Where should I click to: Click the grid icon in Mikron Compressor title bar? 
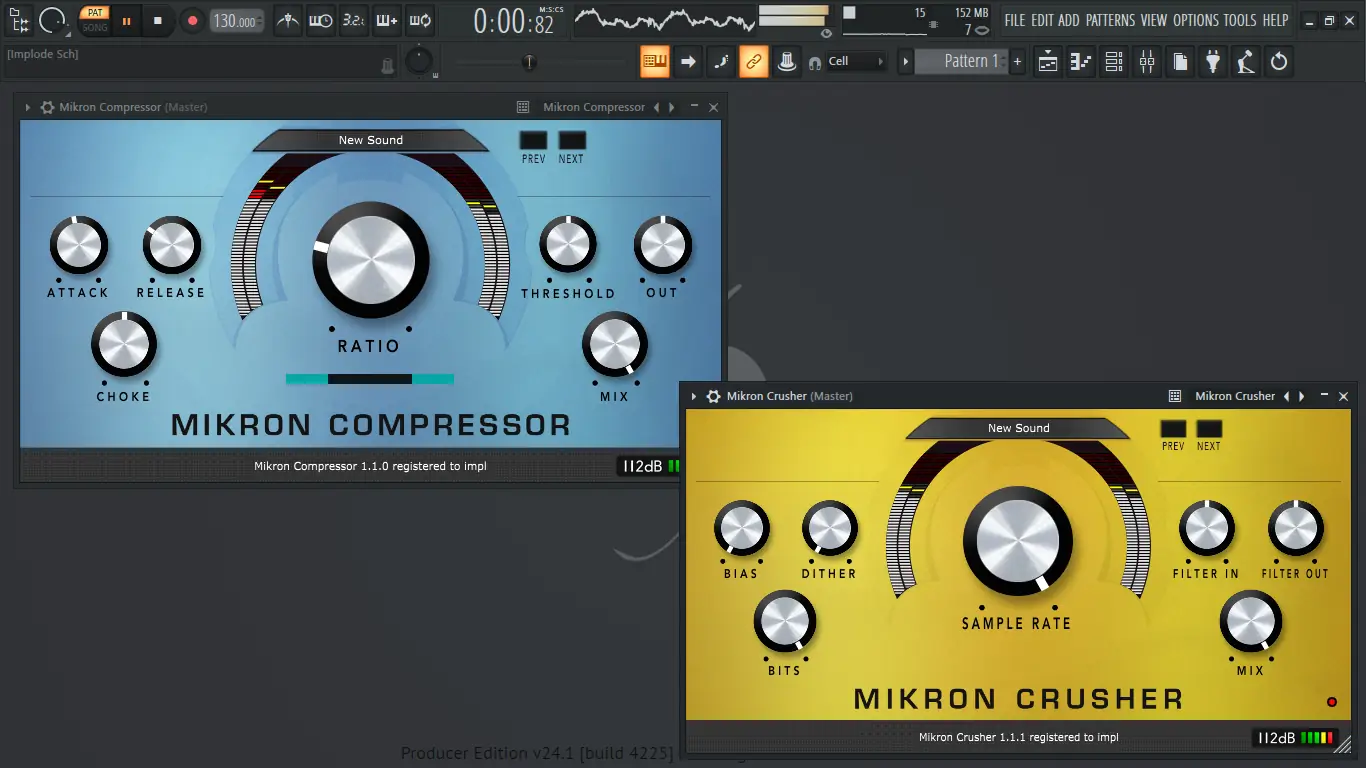click(x=522, y=107)
